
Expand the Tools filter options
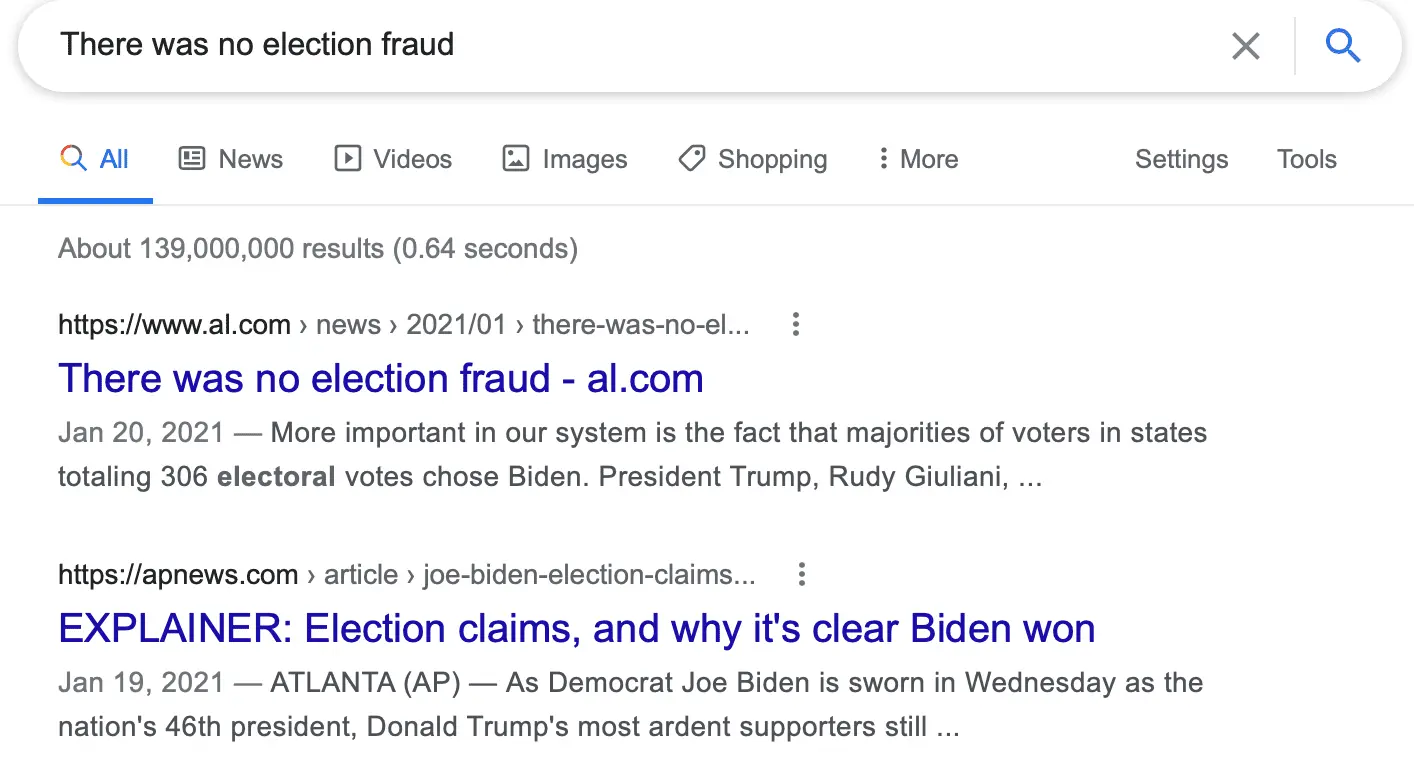pyautogui.click(x=1306, y=159)
